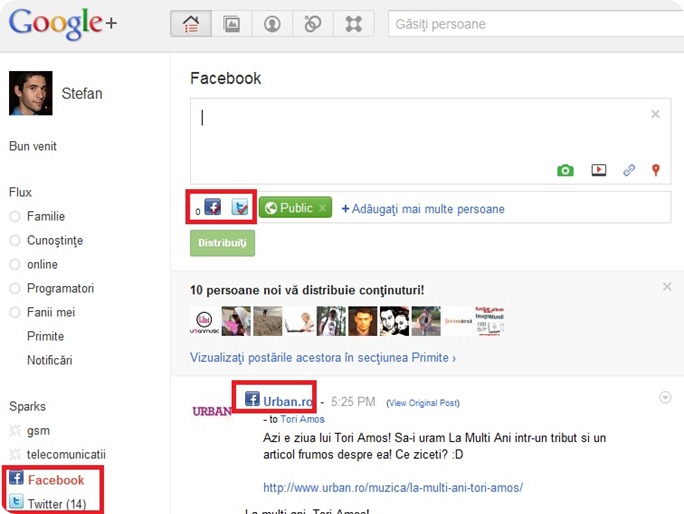This screenshot has height=514, width=684.
Task: Open the Tori Amos link
Action: (302, 419)
